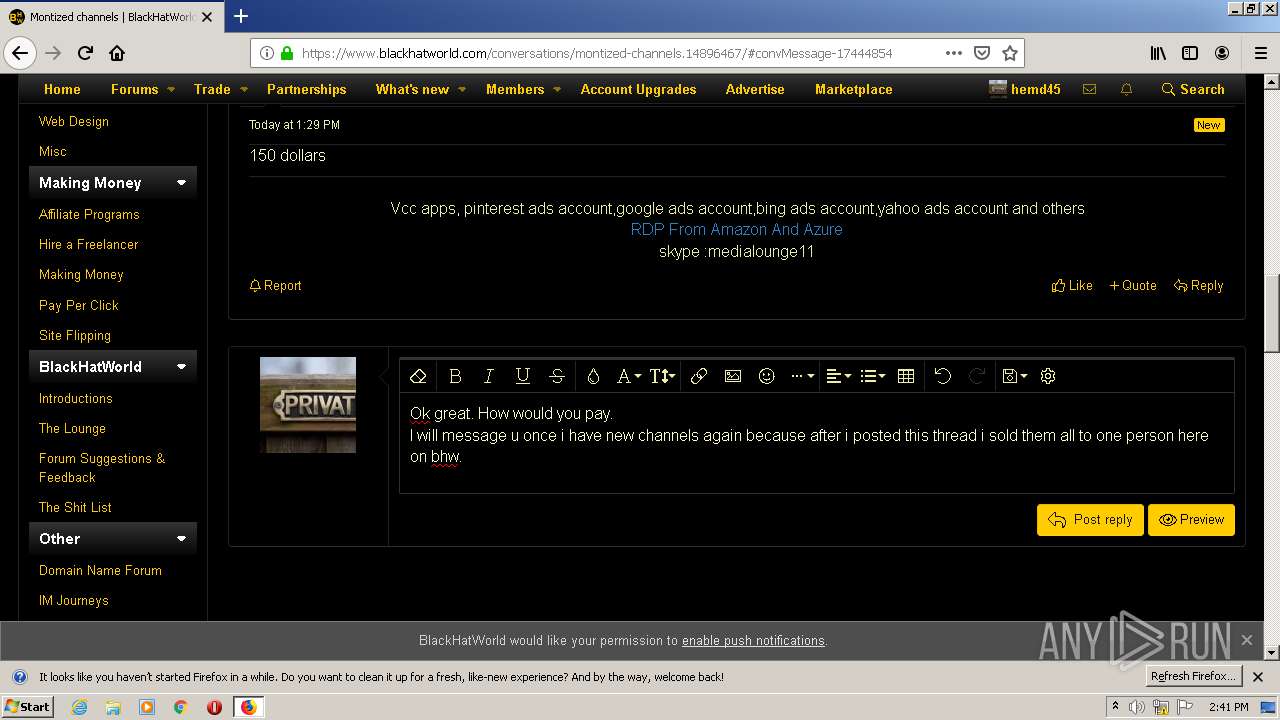The width and height of the screenshot is (1280, 720).
Task: Click the browser back arrow button
Action: [20, 53]
